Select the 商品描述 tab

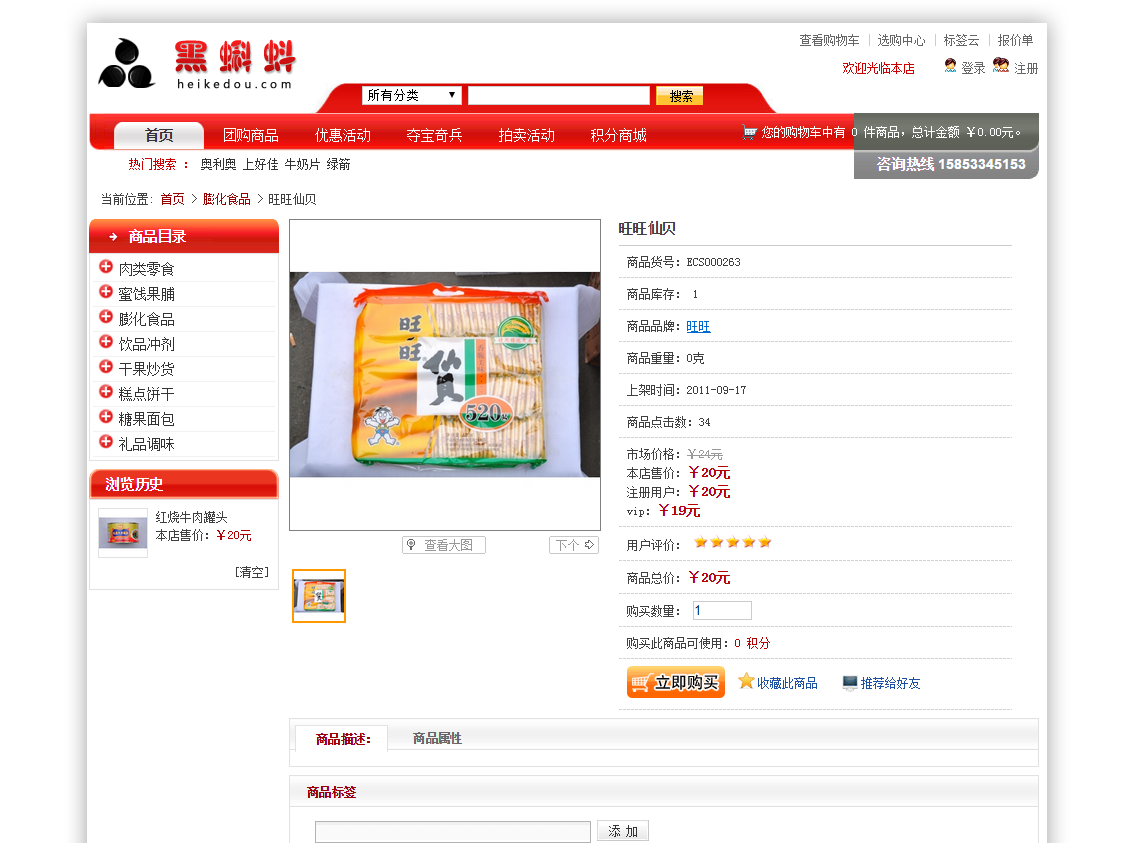[343, 739]
